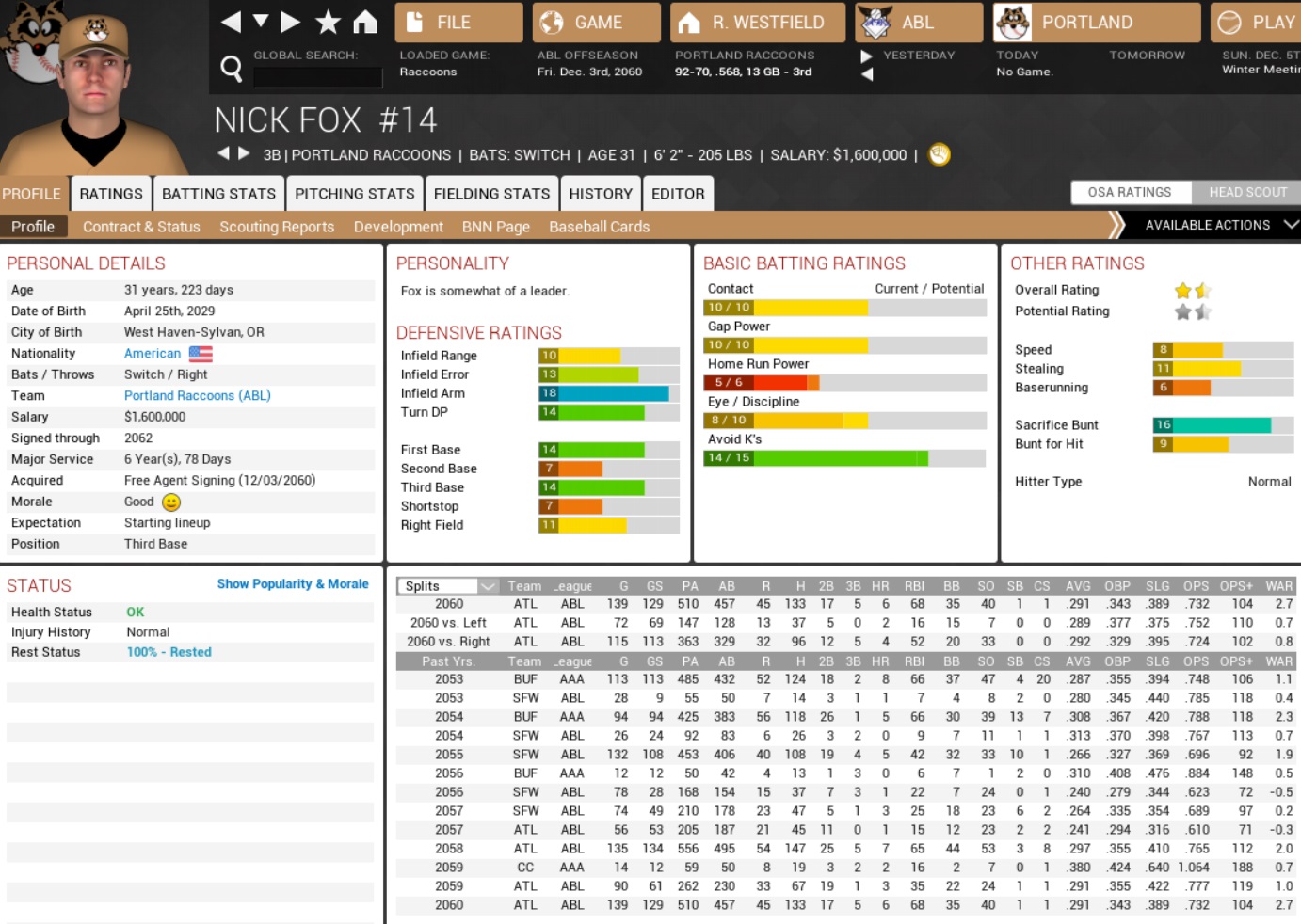This screenshot has width=1301, height=924.
Task: Click the star bookmark icon
Action: pos(328,22)
